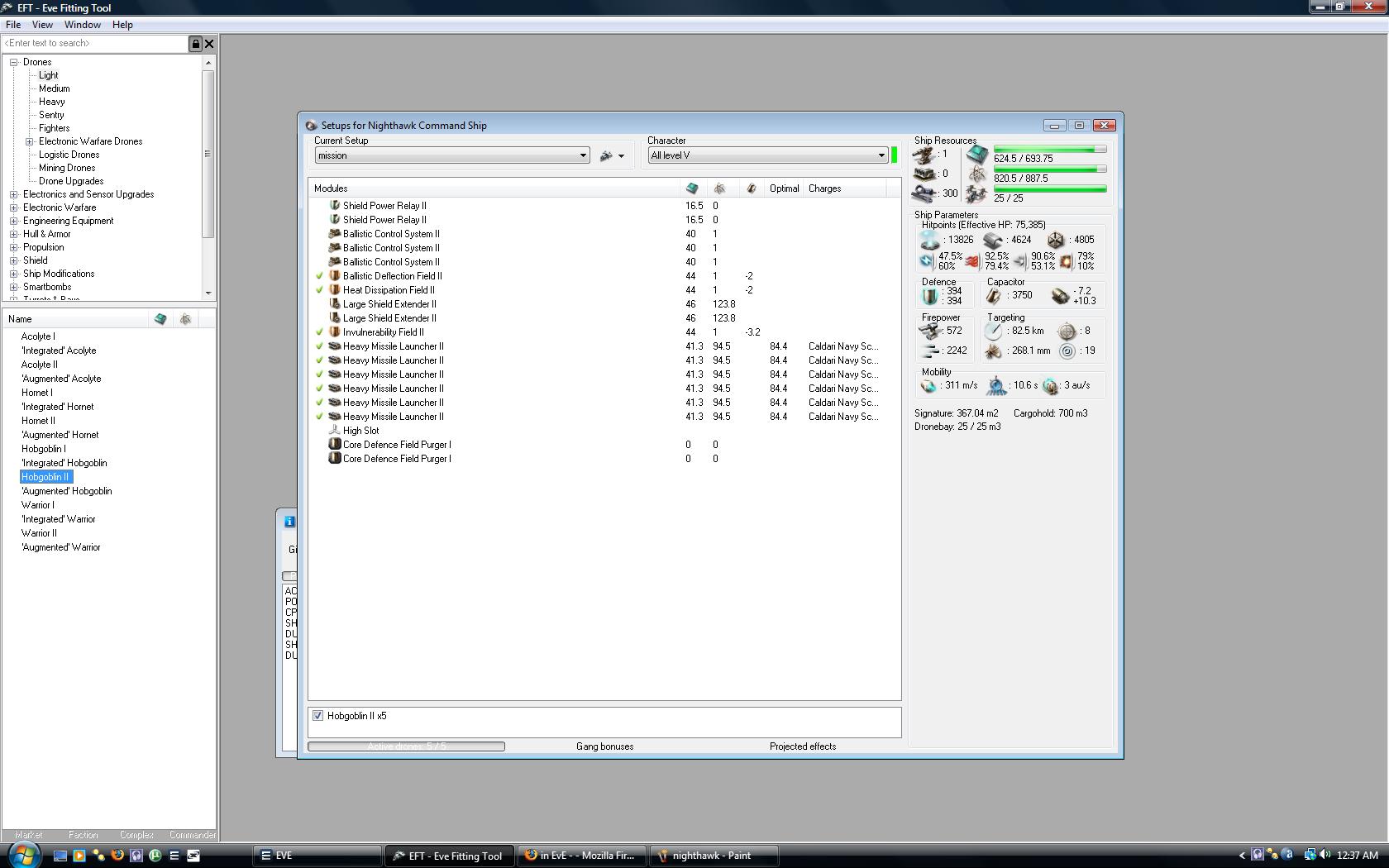Expand the Engineering Equipment tree node
The width and height of the screenshot is (1389, 868).
(x=14, y=221)
